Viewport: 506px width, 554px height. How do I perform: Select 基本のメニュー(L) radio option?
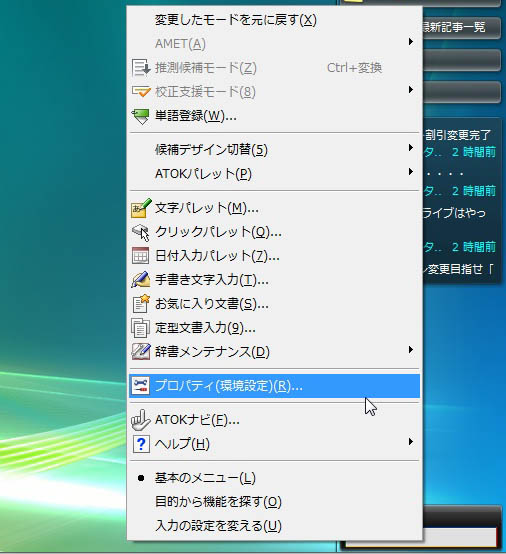tap(274, 478)
